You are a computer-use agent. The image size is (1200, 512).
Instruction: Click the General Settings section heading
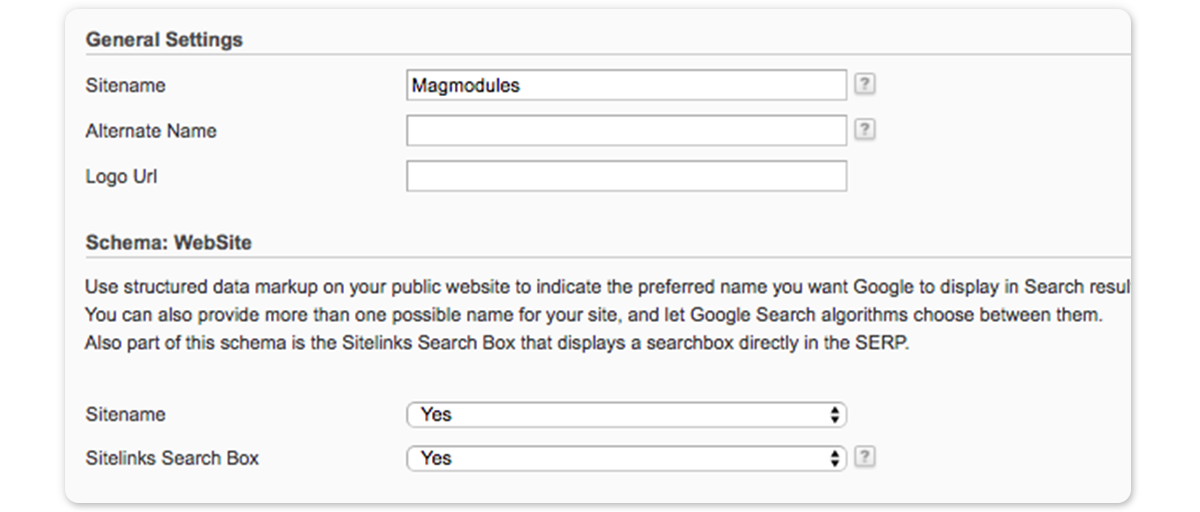[164, 40]
